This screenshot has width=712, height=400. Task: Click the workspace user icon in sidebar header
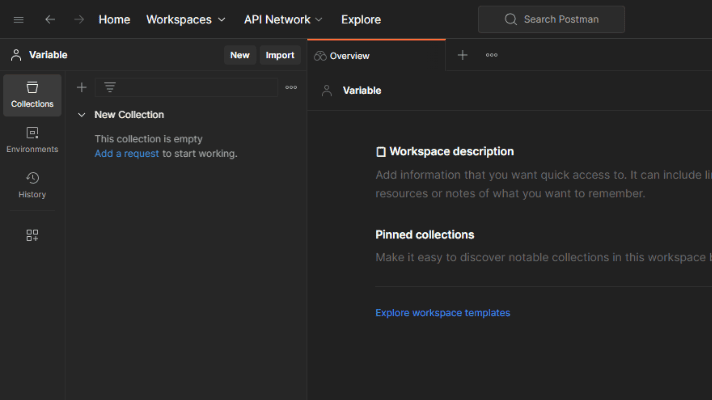pyautogui.click(x=16, y=55)
